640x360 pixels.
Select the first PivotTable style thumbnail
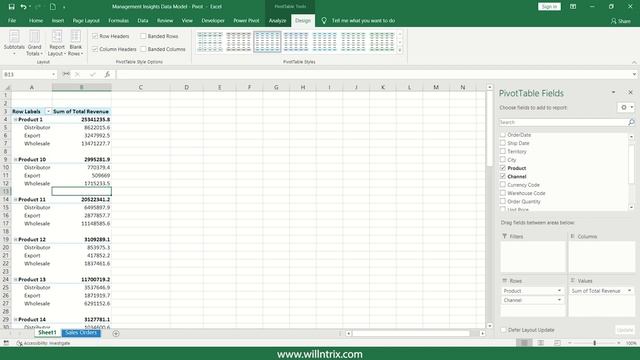coord(210,42)
